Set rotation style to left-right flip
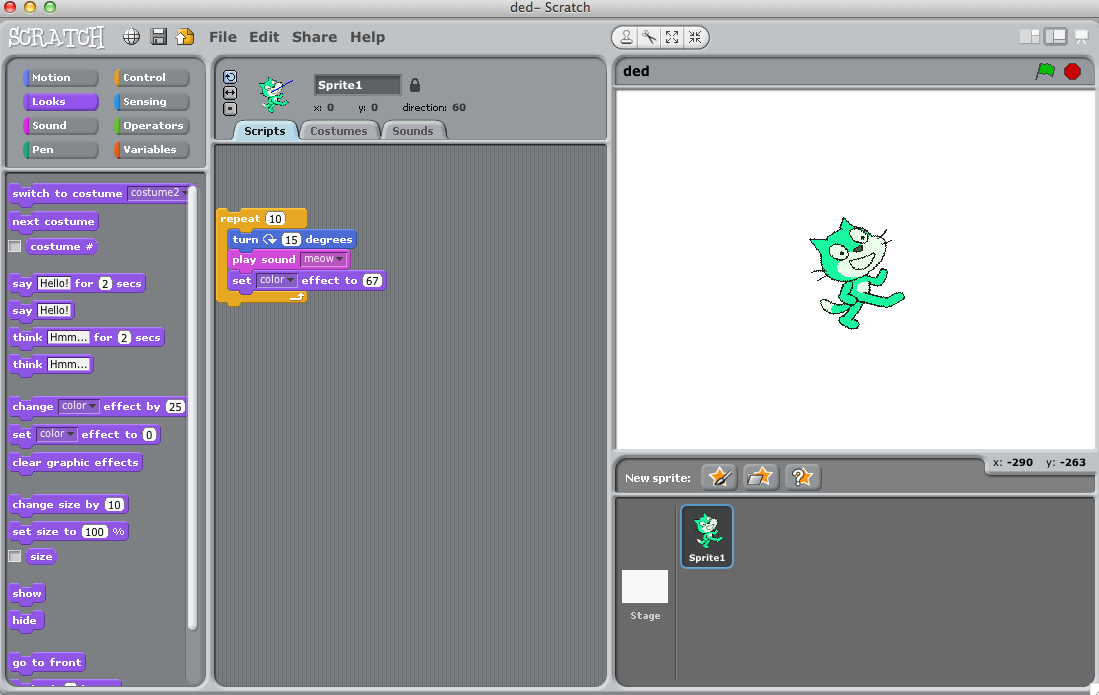Image resolution: width=1099 pixels, height=695 pixels. (230, 92)
